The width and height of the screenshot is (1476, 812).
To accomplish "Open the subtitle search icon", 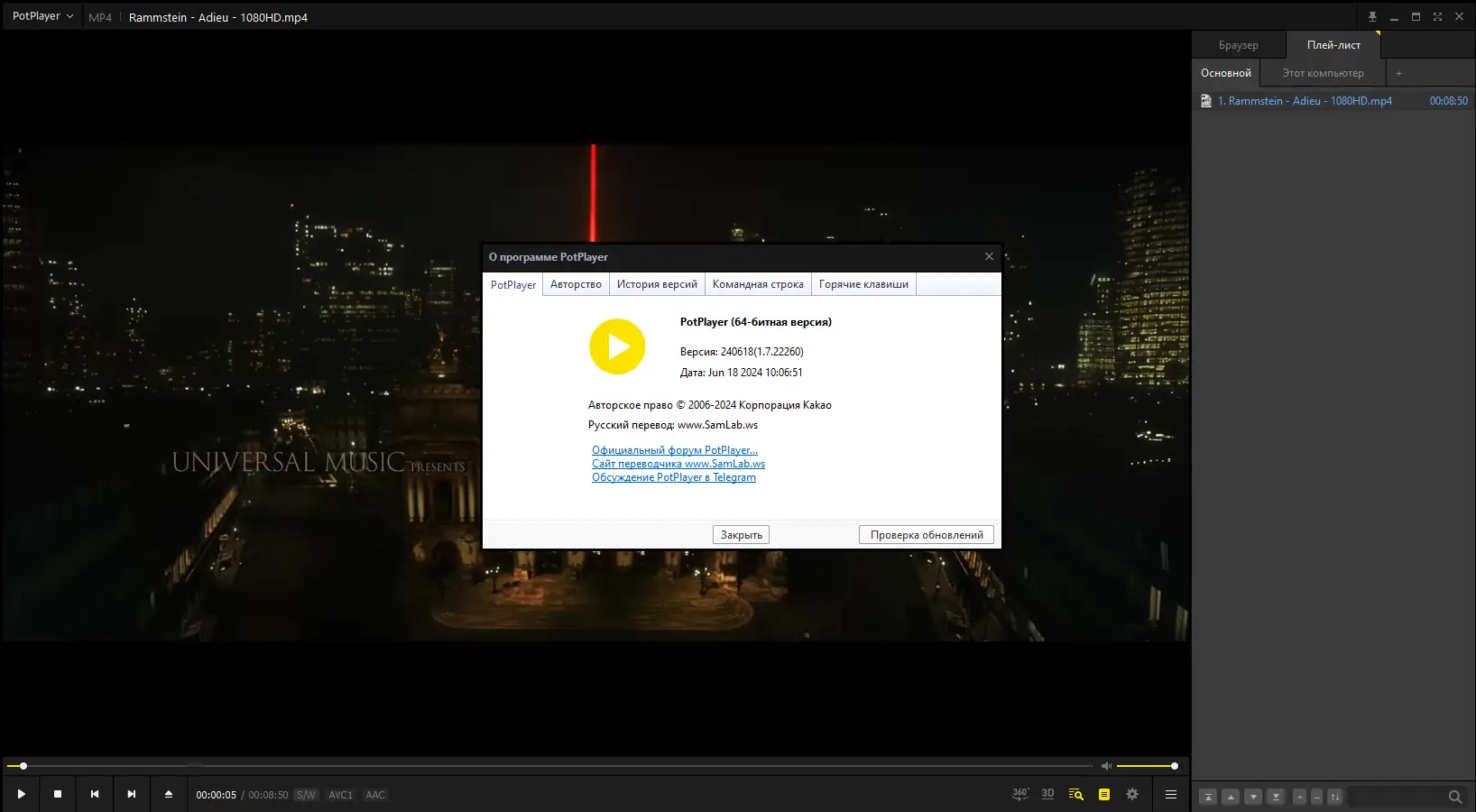I will point(1075,794).
